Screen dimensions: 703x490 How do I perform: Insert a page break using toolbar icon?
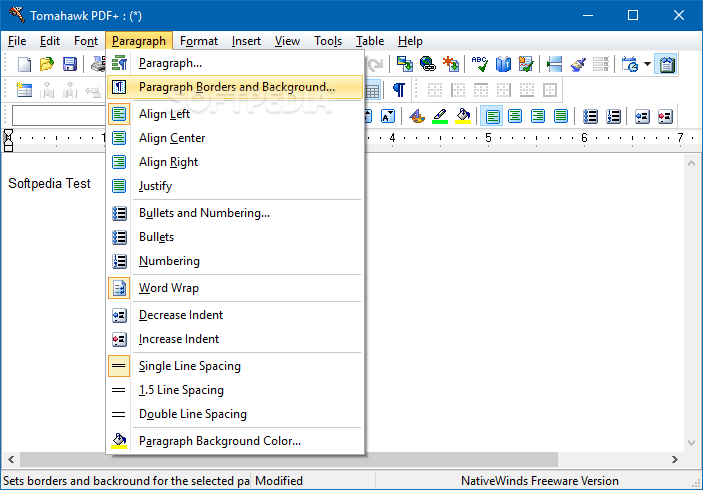(x=555, y=64)
